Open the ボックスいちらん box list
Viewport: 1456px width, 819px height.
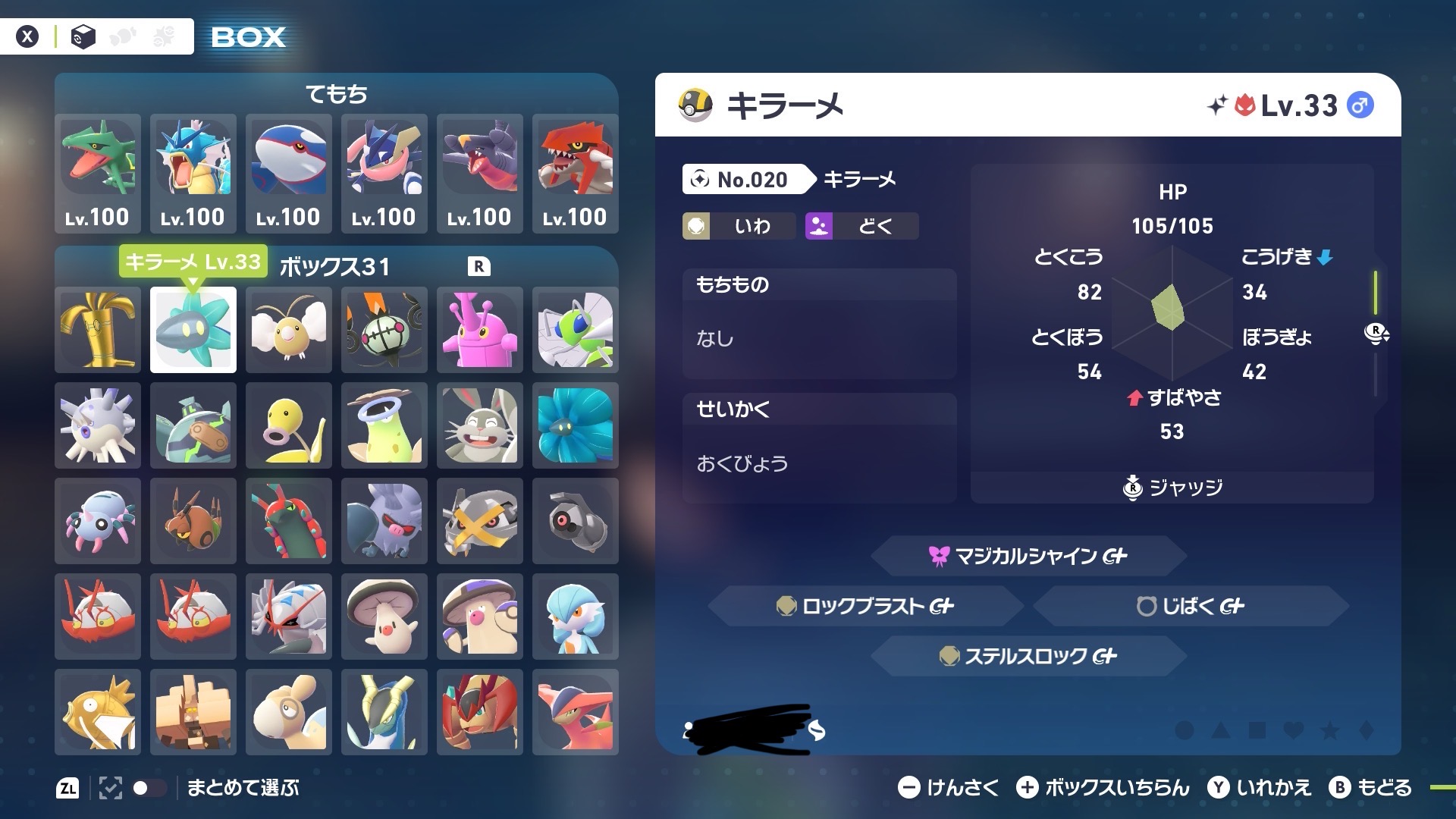coord(1103,788)
